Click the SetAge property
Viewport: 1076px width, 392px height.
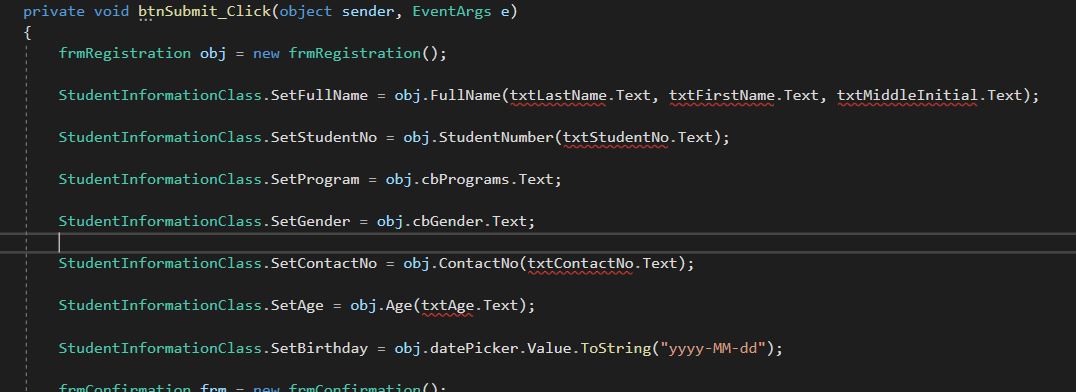click(298, 305)
